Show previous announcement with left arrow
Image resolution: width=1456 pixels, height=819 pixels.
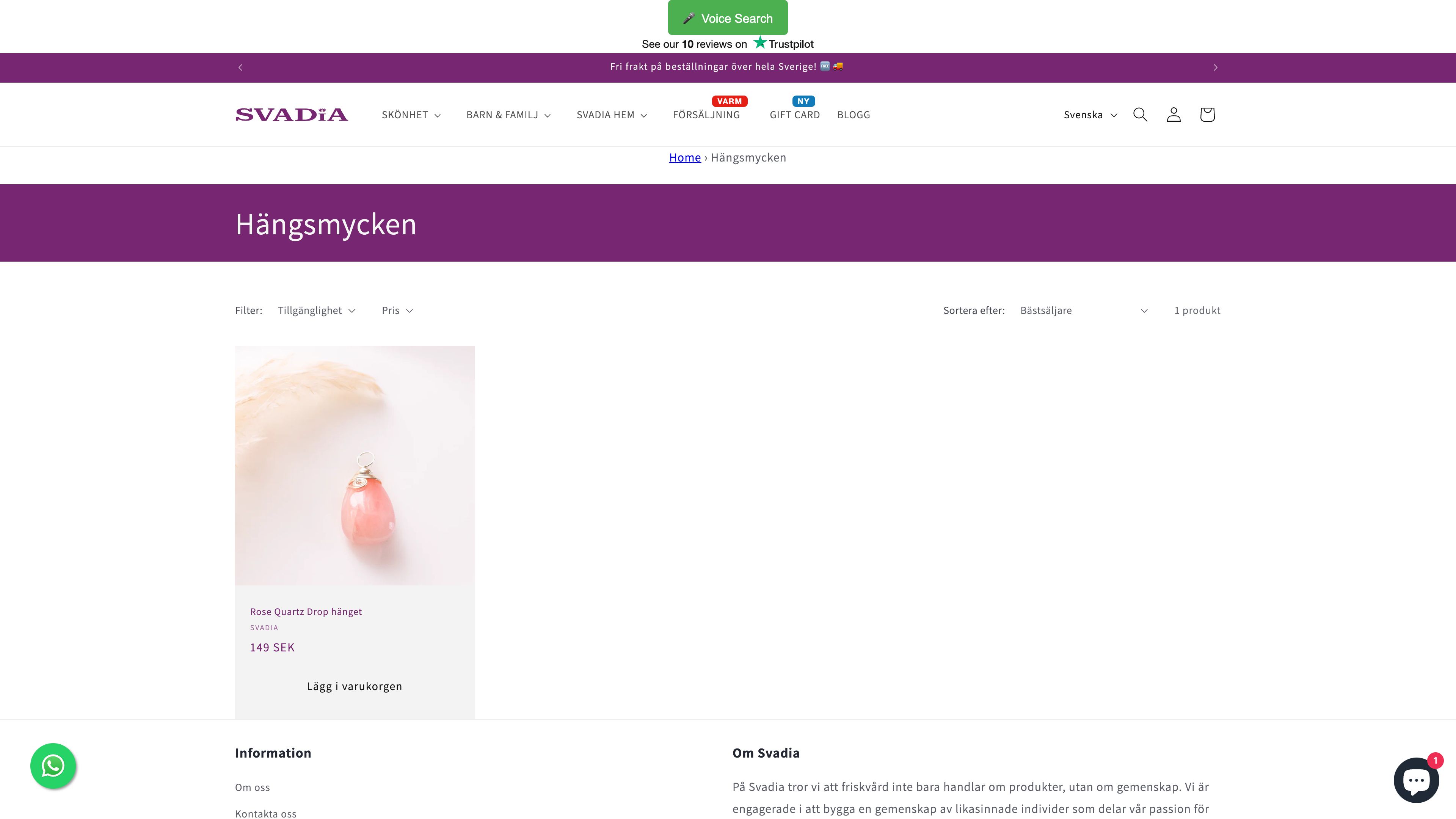point(240,68)
